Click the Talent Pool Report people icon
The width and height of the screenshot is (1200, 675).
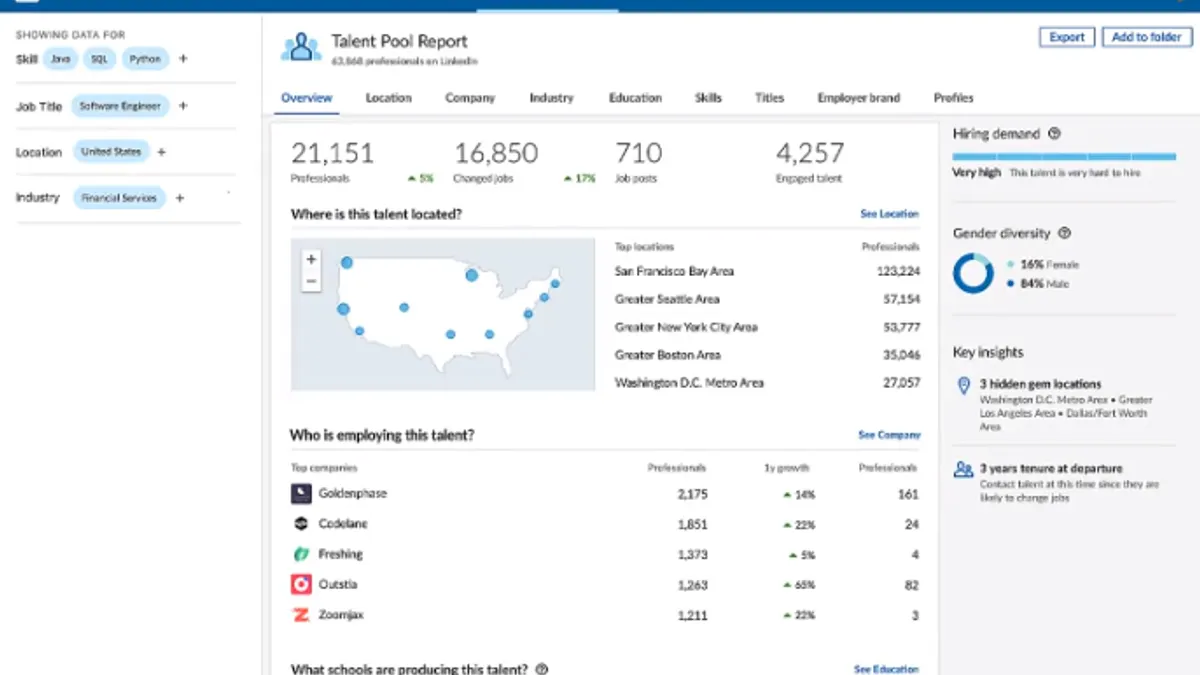pyautogui.click(x=301, y=47)
